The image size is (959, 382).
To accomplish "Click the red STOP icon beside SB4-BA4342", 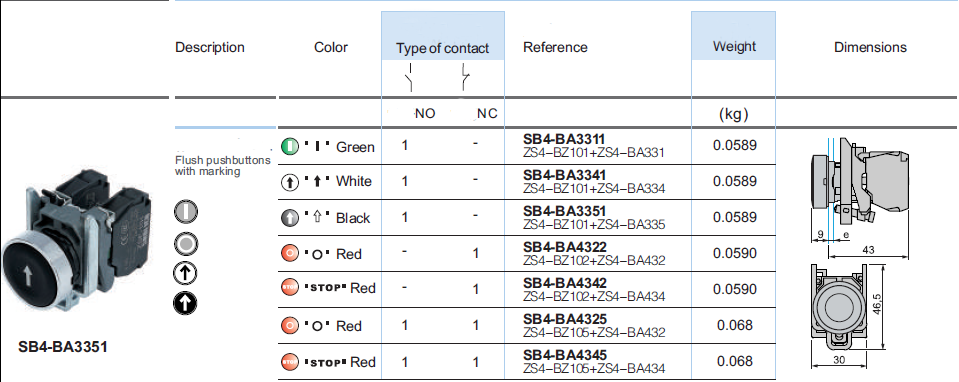I will (x=289, y=287).
